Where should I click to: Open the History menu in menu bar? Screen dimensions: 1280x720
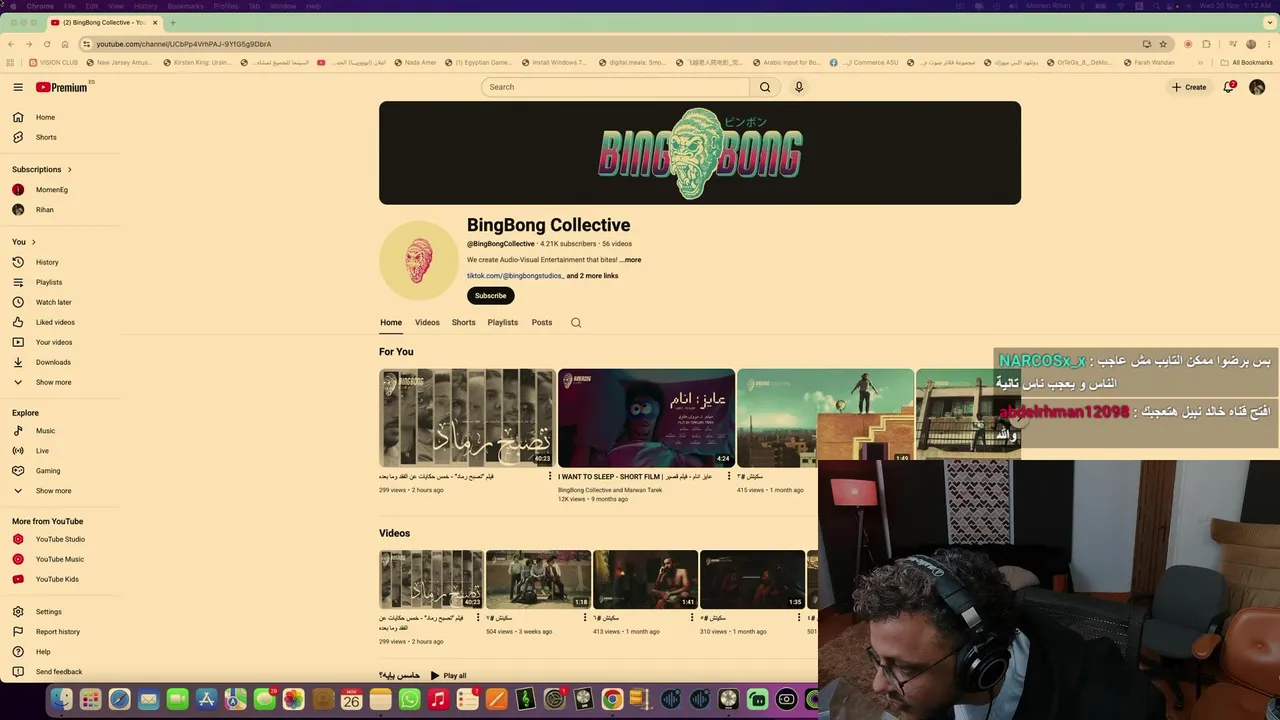click(x=146, y=6)
